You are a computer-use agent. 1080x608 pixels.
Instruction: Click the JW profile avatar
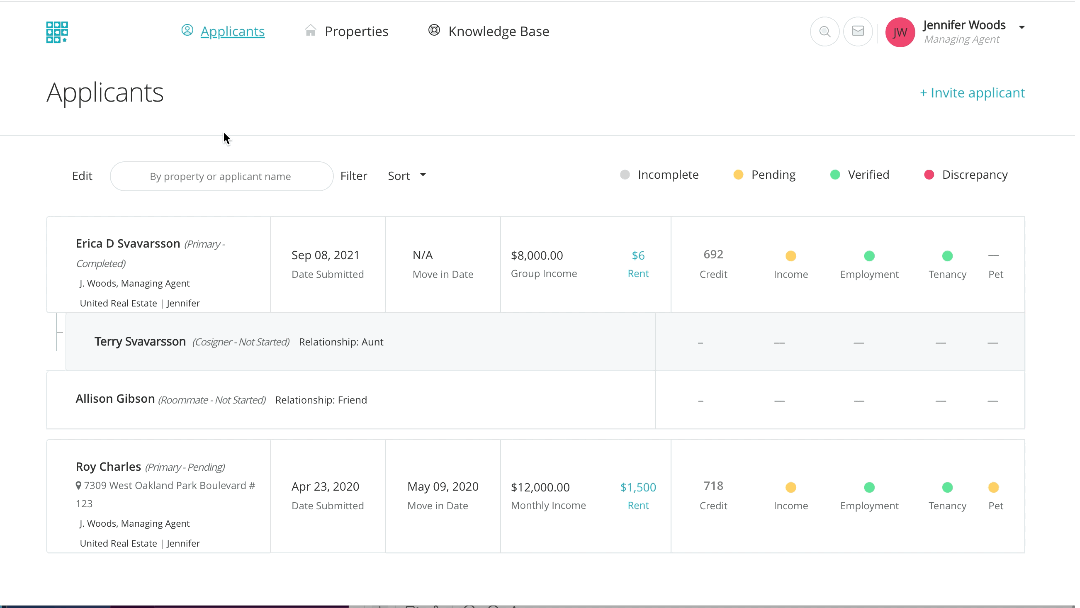900,32
